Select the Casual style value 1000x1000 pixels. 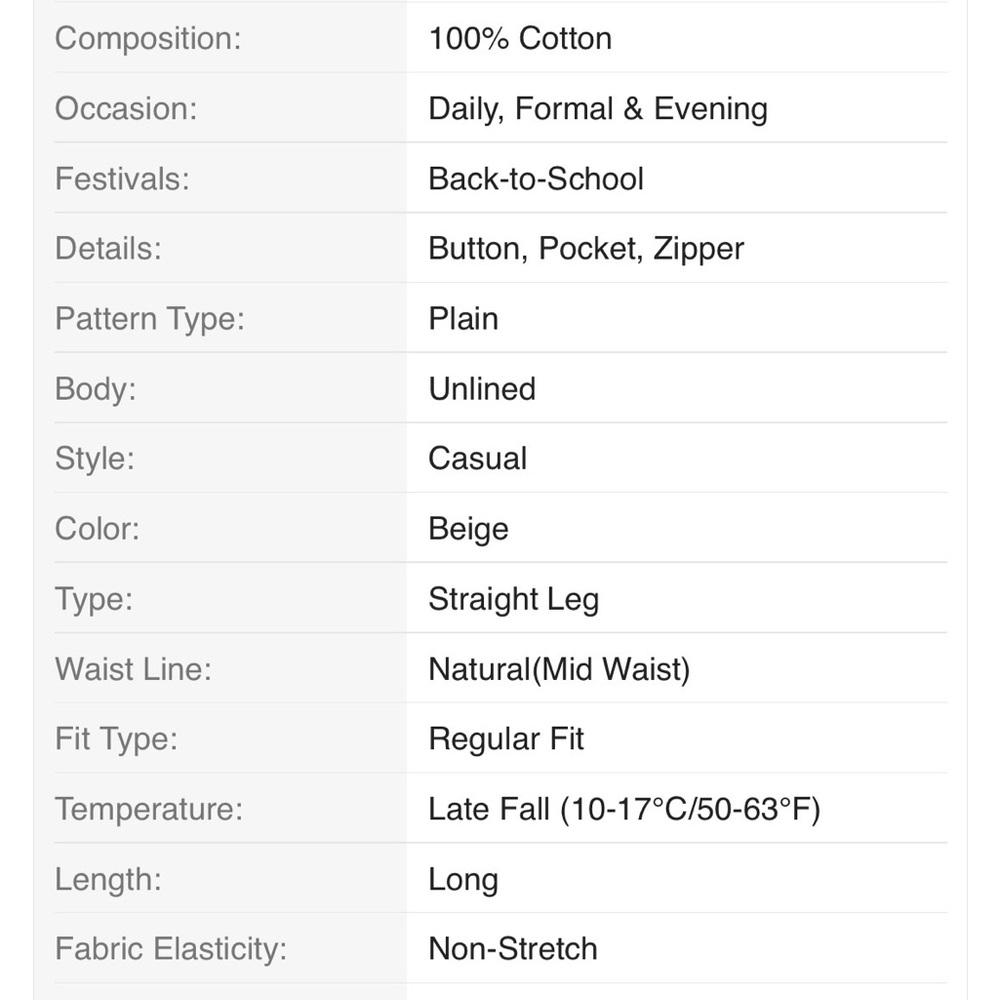[x=478, y=459]
